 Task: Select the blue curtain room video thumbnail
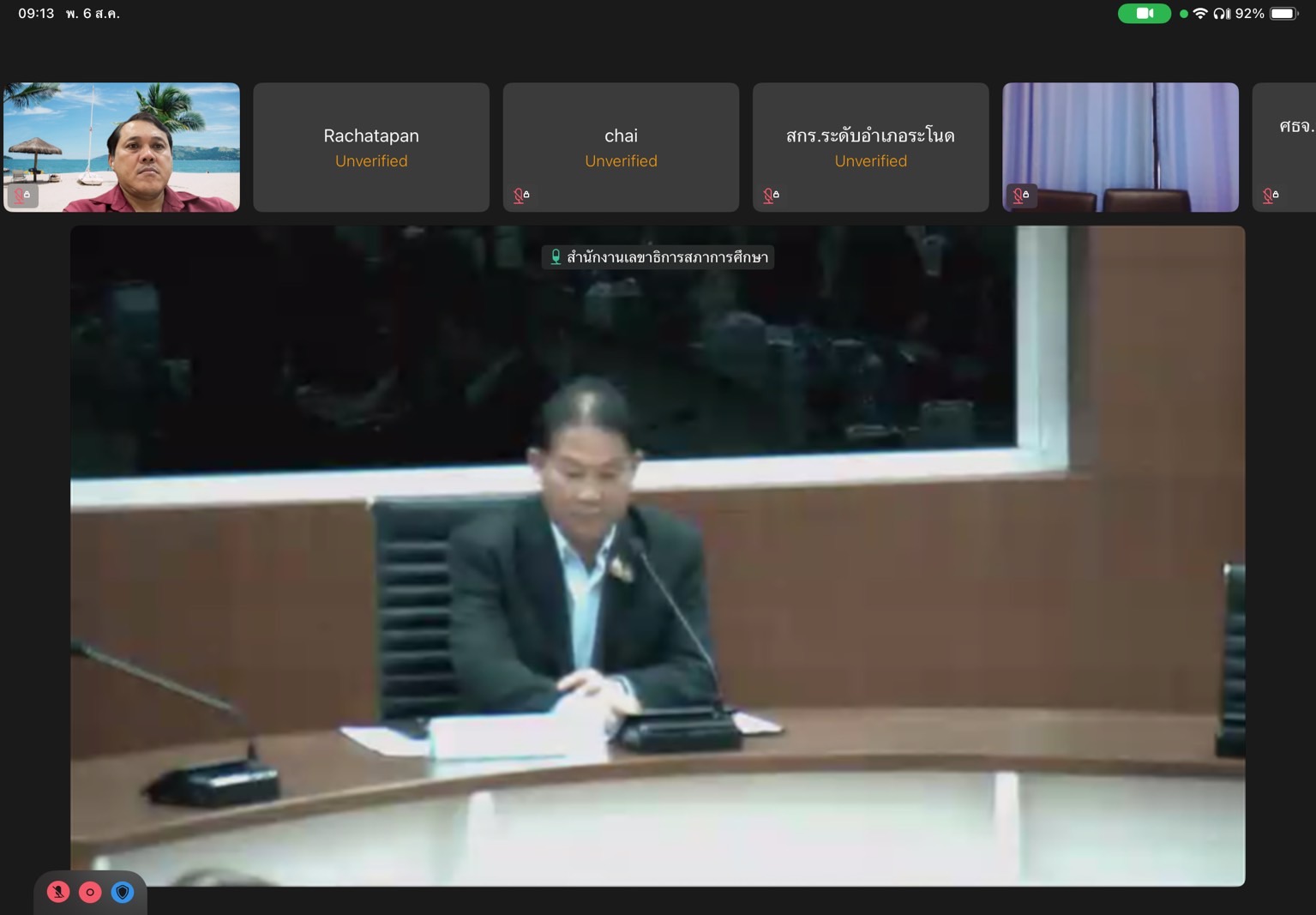point(1121,147)
